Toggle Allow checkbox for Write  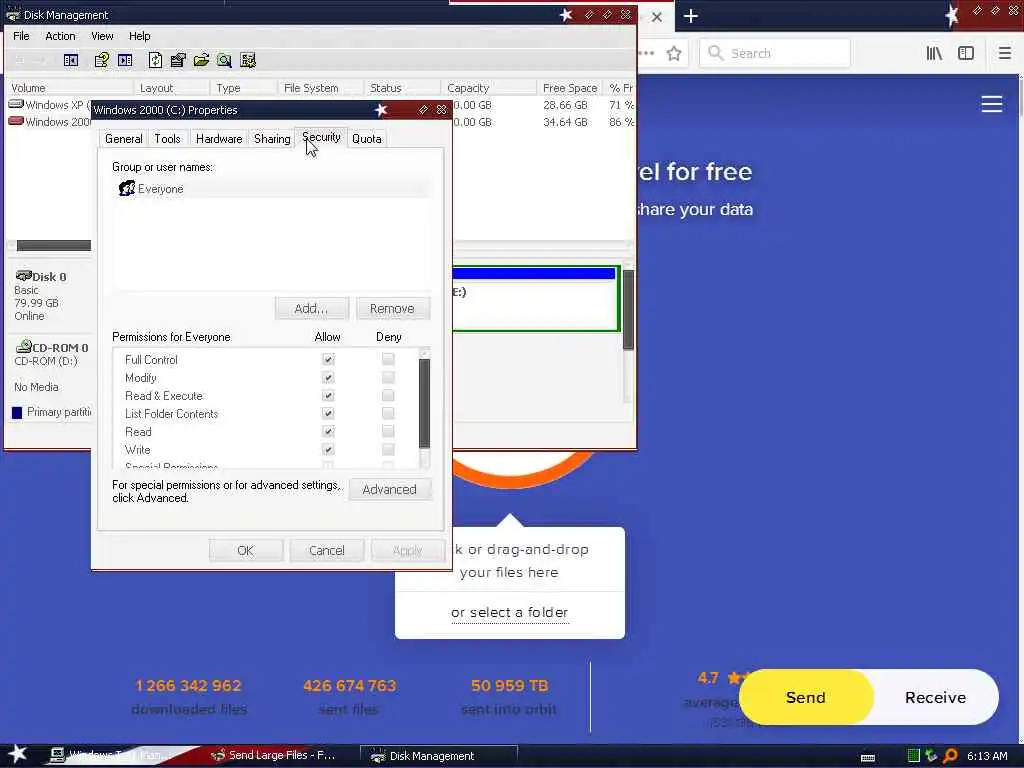pyautogui.click(x=328, y=449)
